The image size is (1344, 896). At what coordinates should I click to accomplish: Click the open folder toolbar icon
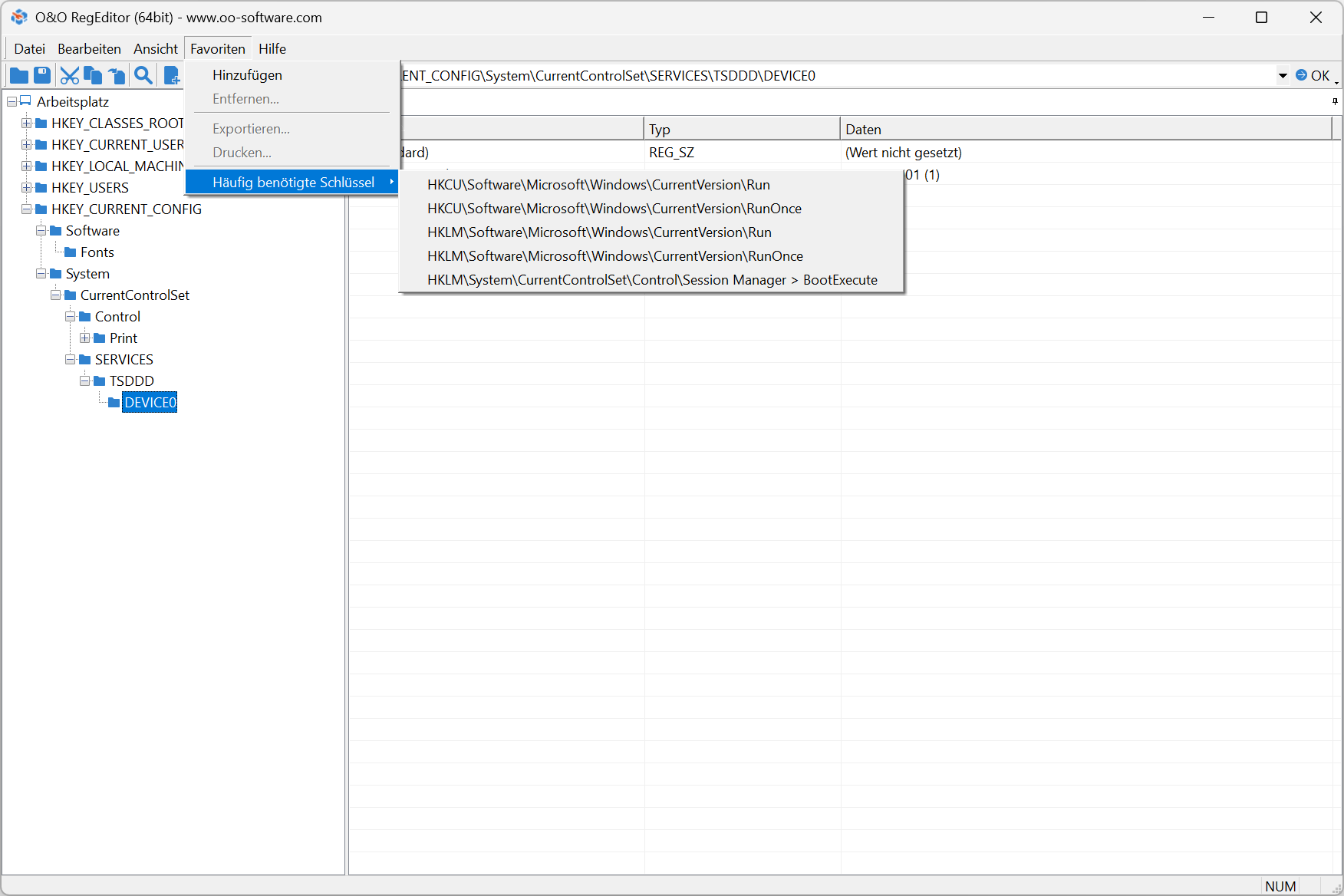point(19,75)
